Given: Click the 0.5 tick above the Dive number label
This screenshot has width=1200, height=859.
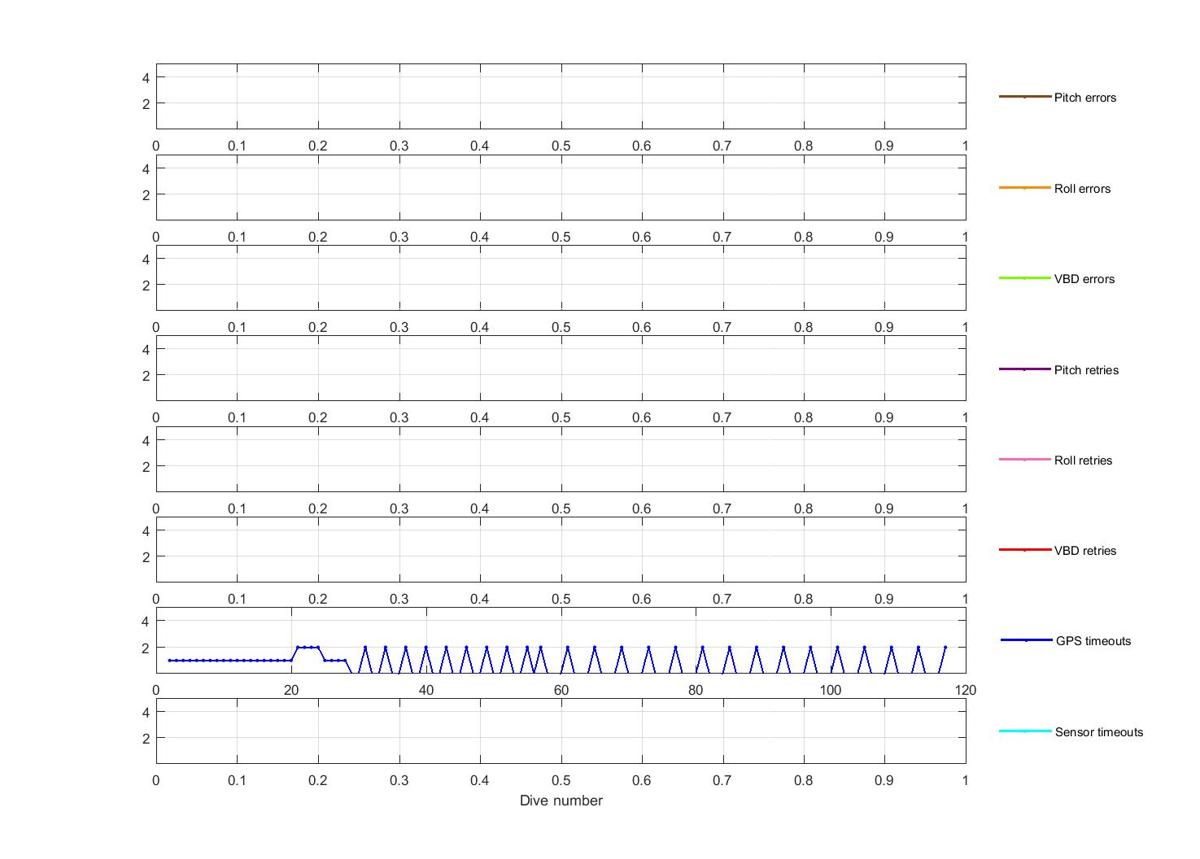Looking at the screenshot, I should click(x=561, y=780).
